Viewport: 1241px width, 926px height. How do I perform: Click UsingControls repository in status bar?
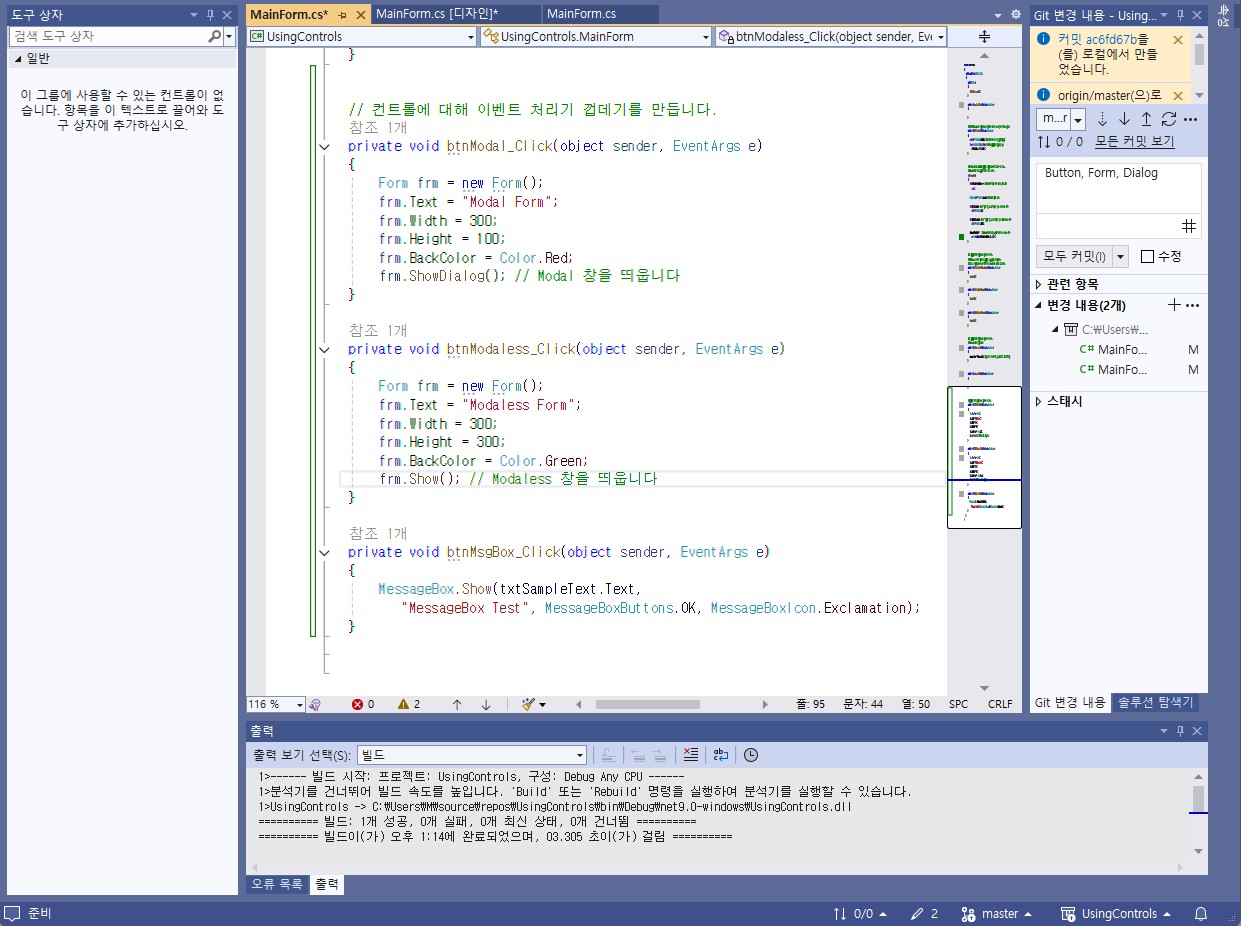(1116, 914)
